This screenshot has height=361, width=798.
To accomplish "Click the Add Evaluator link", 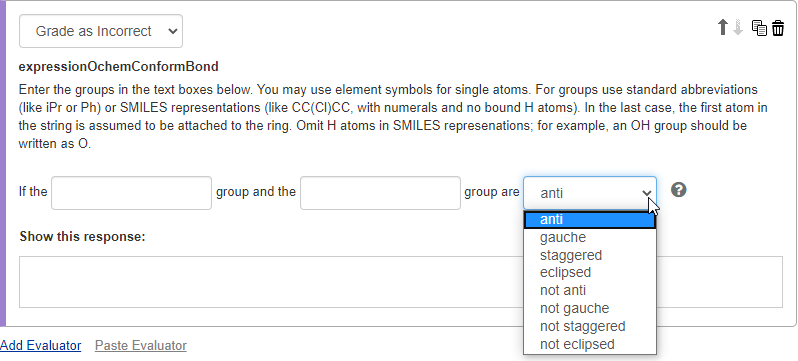I will [x=41, y=346].
